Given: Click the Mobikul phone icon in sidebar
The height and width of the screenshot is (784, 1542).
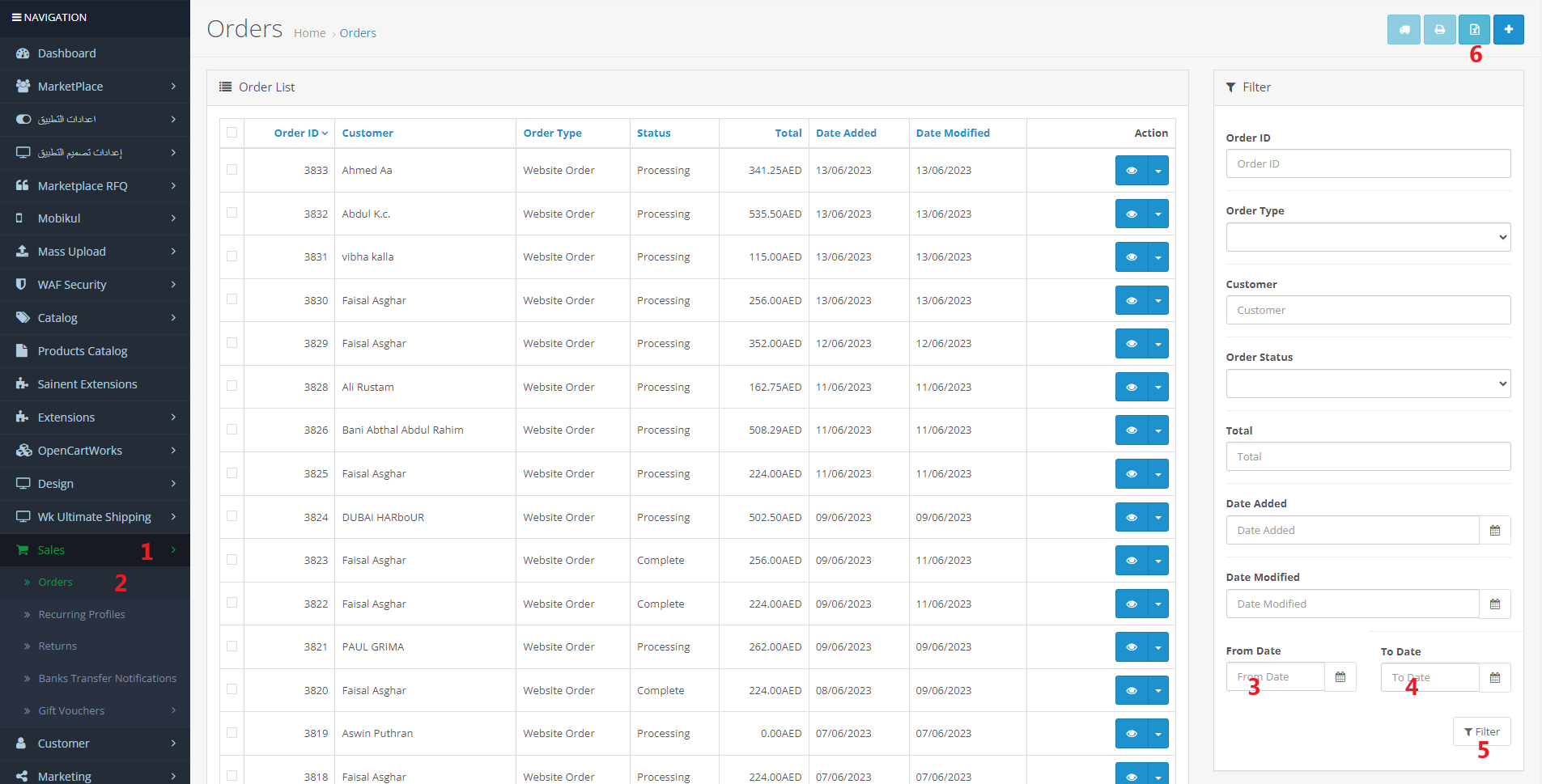Looking at the screenshot, I should [x=19, y=218].
